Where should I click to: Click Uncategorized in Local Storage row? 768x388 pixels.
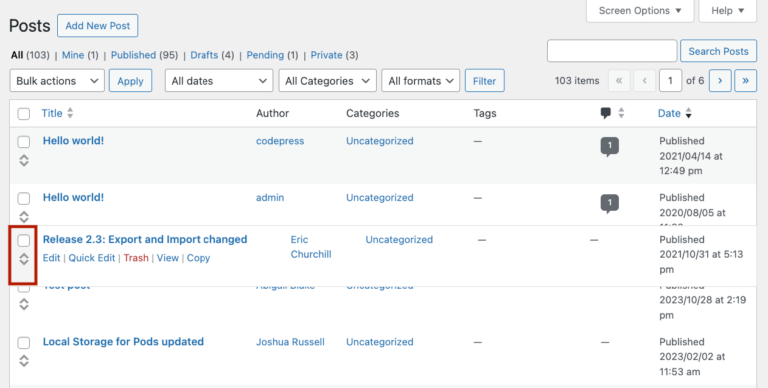[380, 342]
